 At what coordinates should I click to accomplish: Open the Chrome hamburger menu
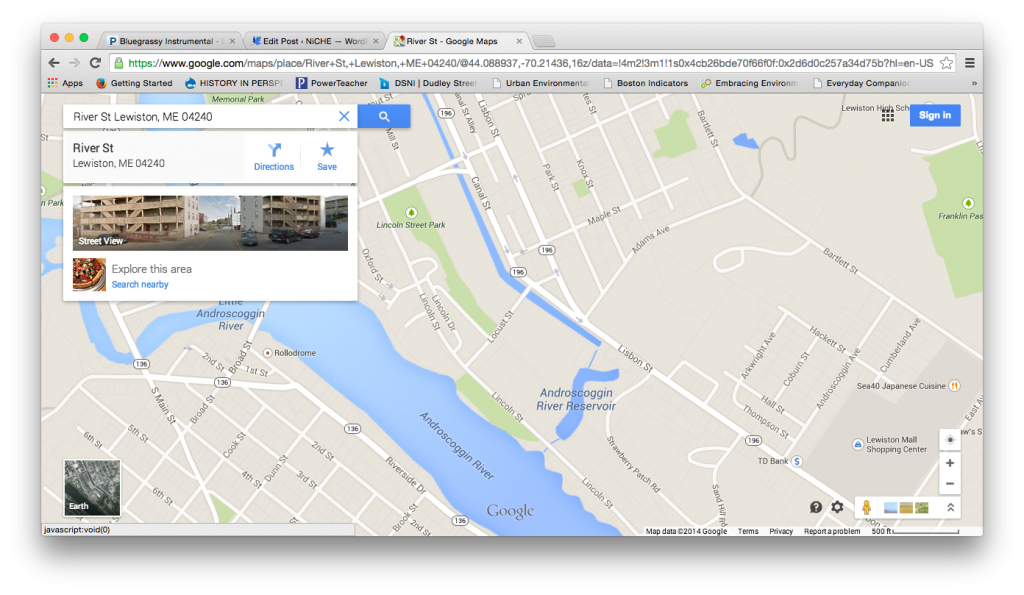pyautogui.click(x=969, y=62)
